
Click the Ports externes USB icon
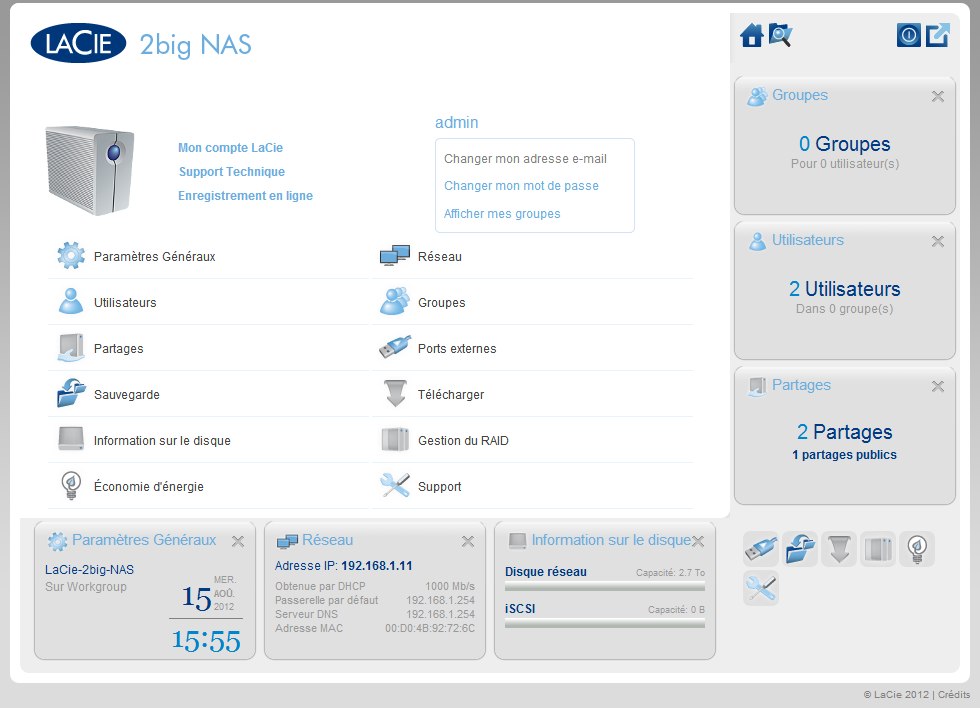(x=395, y=347)
